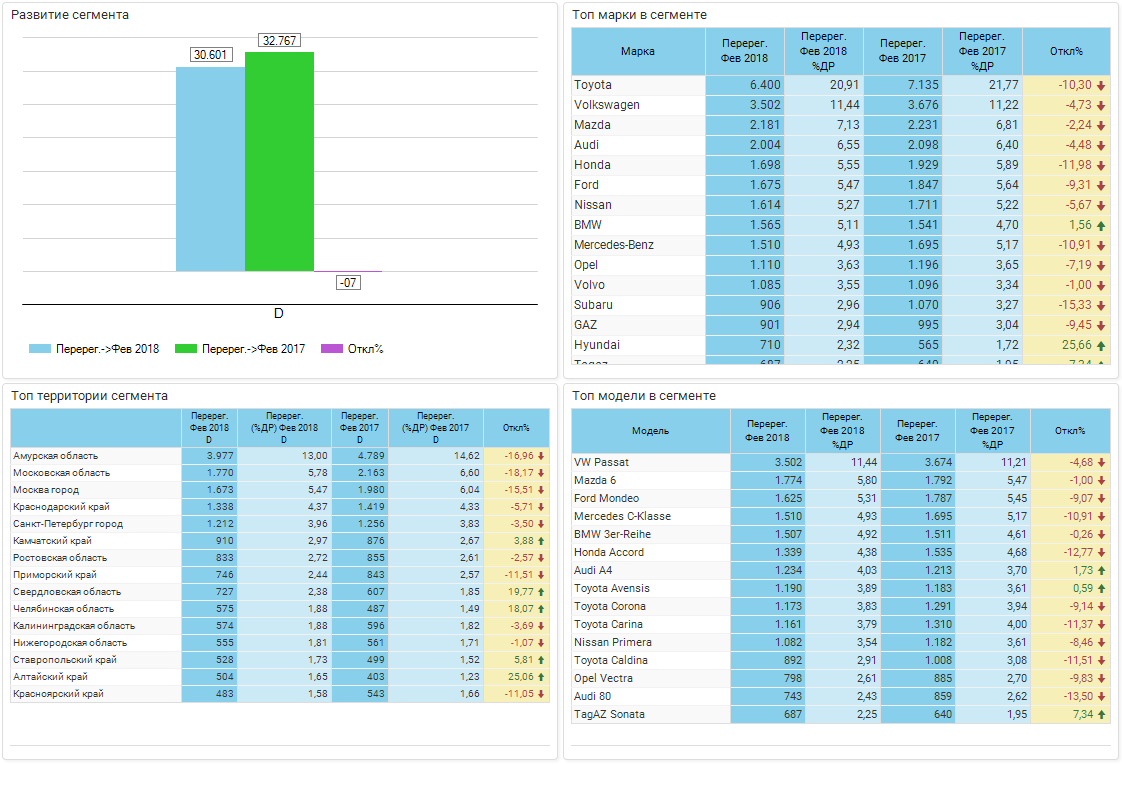Click the green up arrow for Челябинская область
Screen dimensions: 1122x793
pos(541,609)
